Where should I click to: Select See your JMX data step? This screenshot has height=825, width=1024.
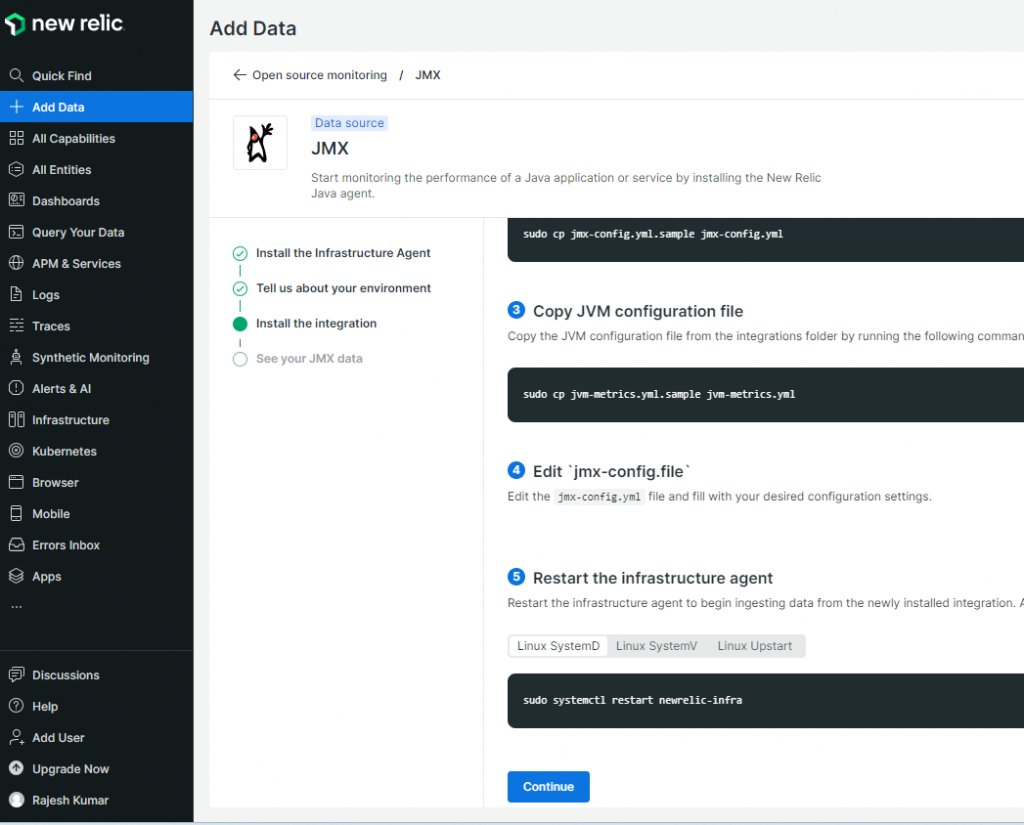click(309, 359)
